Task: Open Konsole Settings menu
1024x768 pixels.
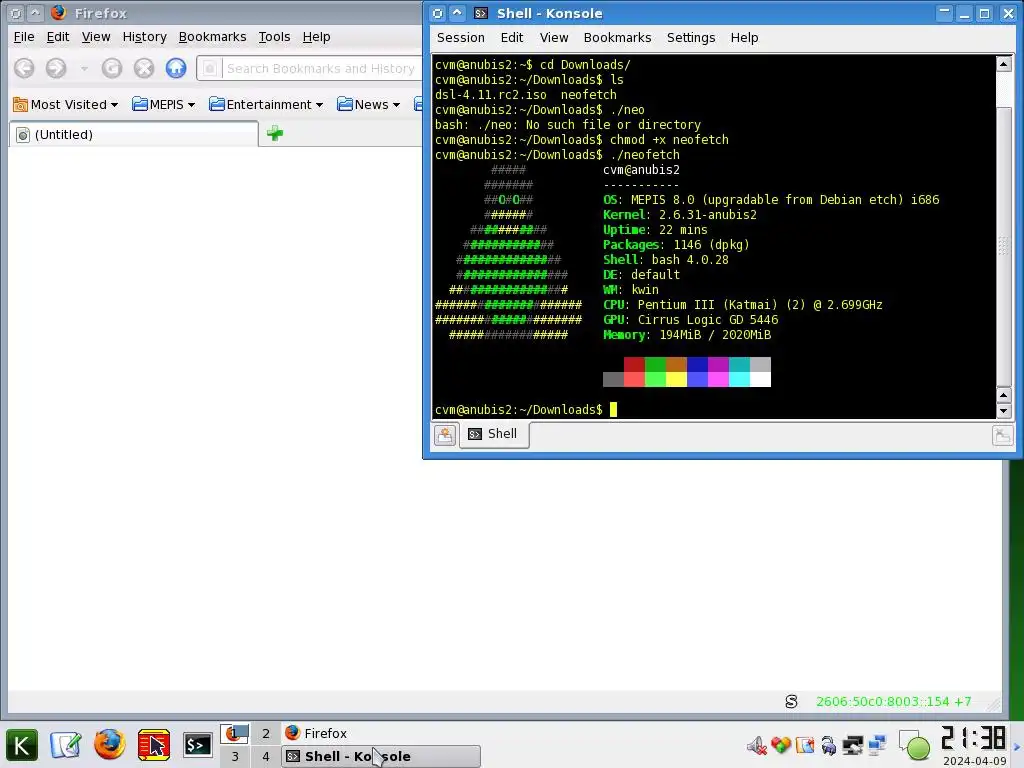Action: [691, 38]
